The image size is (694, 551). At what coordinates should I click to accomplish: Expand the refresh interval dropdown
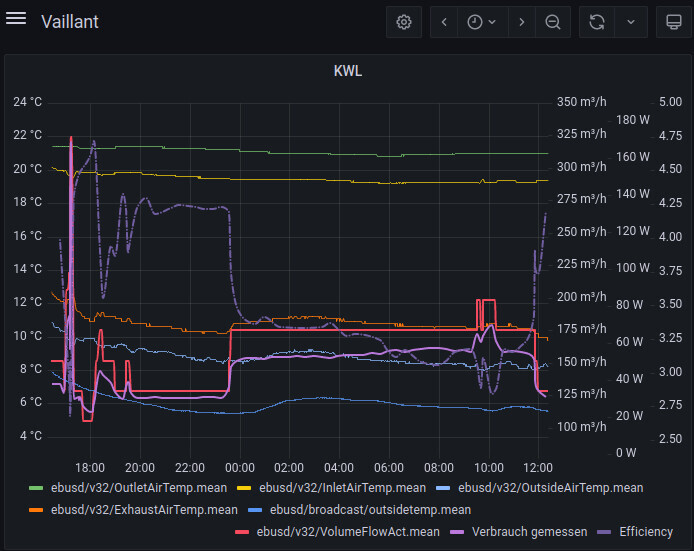pyautogui.click(x=630, y=22)
